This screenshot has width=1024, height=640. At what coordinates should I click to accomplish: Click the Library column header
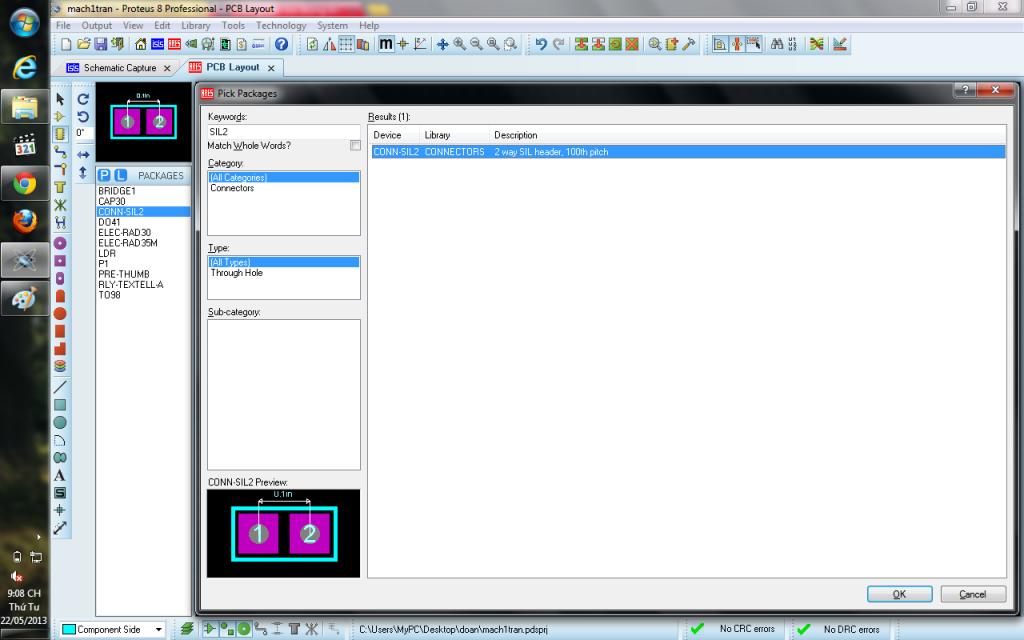[x=437, y=135]
